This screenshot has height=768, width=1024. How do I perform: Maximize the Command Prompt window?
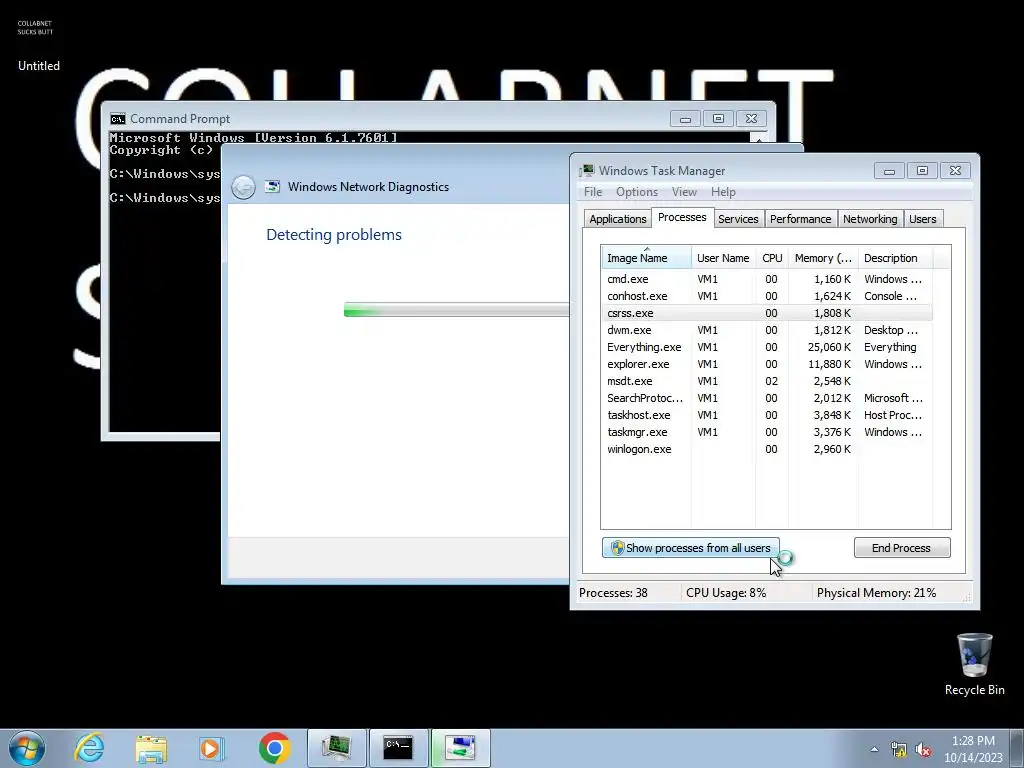point(718,119)
